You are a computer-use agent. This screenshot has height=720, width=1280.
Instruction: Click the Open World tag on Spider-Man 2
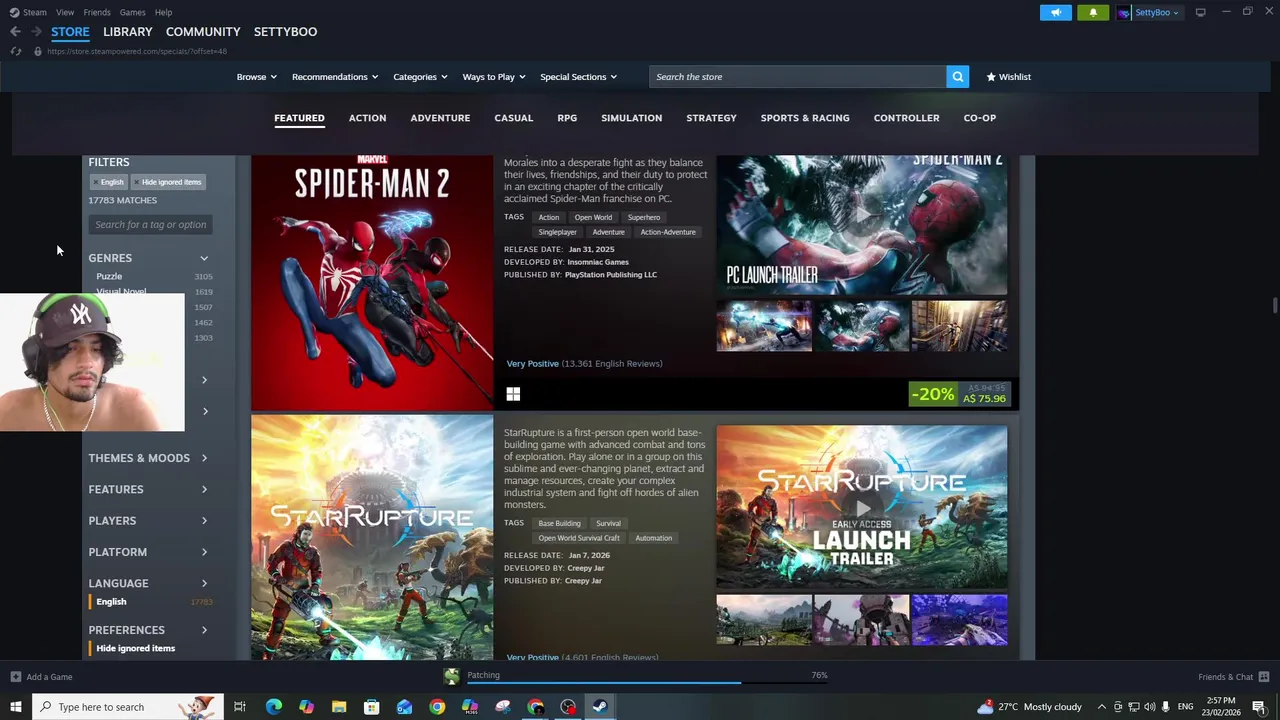(x=593, y=217)
